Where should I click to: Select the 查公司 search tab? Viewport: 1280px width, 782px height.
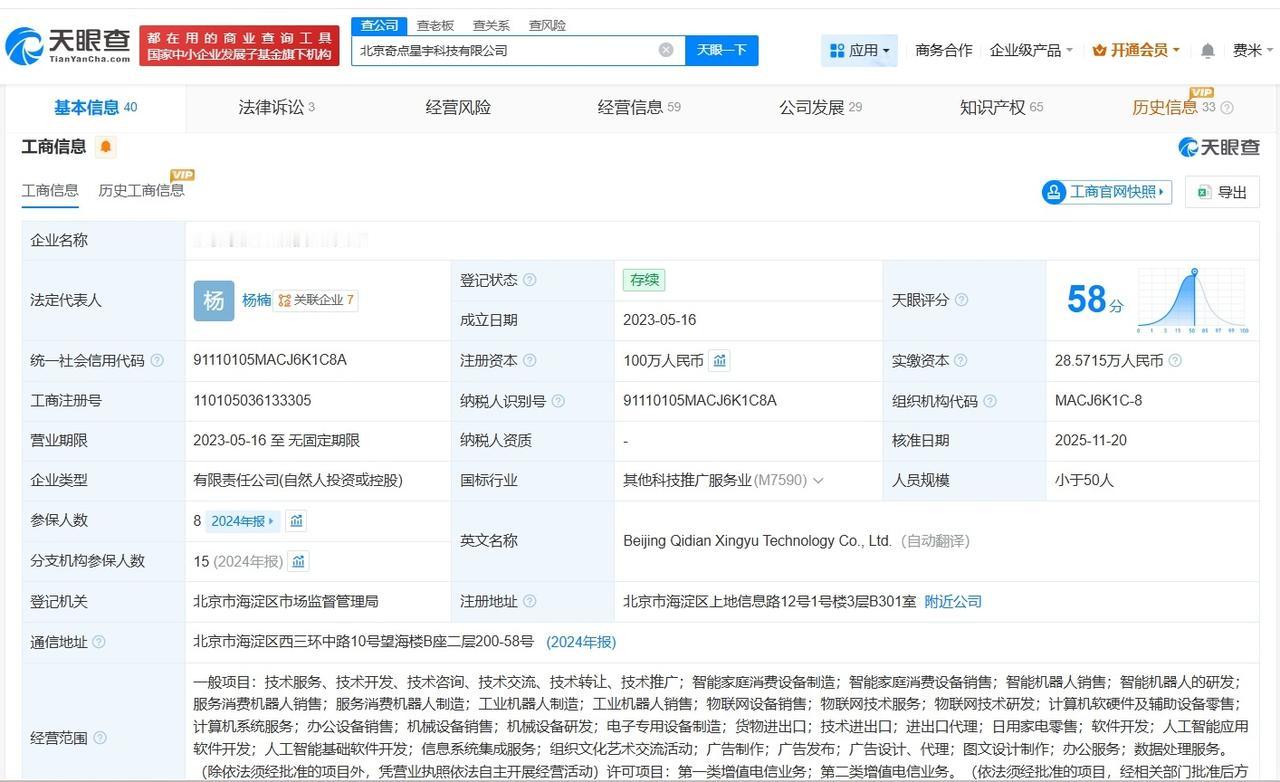[x=379, y=25]
